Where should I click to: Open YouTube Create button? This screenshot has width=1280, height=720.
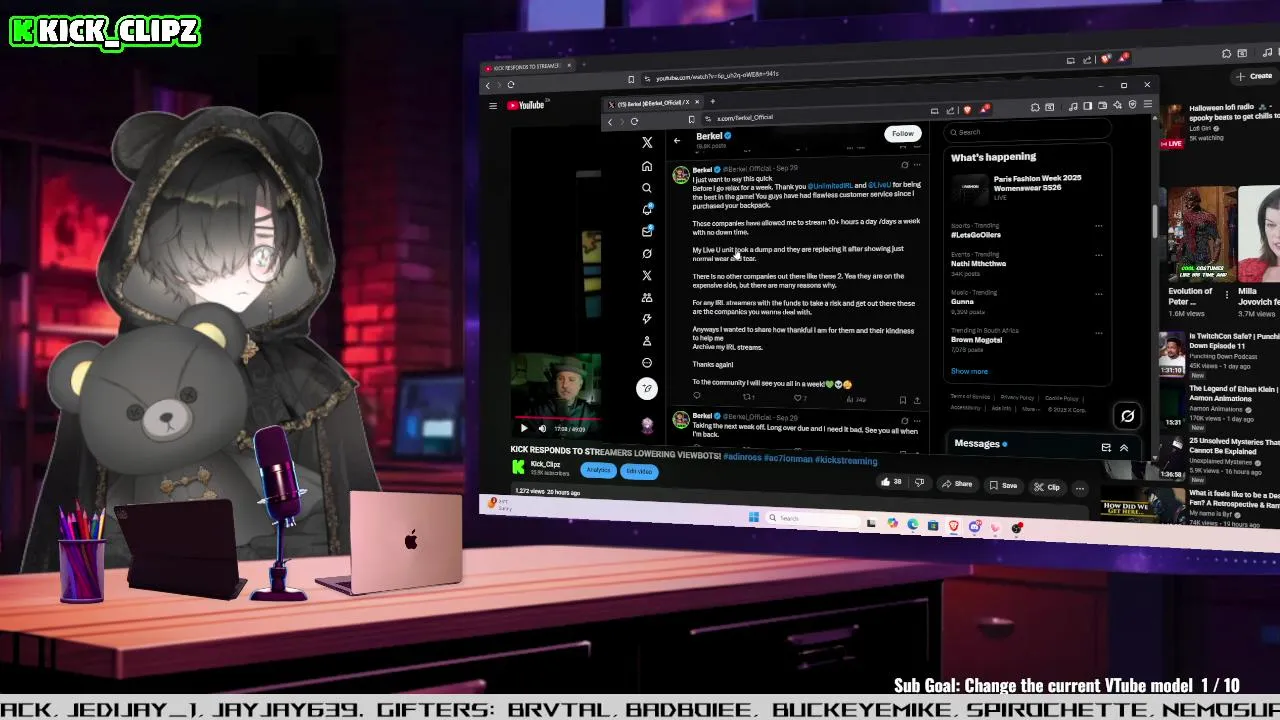click(1254, 76)
